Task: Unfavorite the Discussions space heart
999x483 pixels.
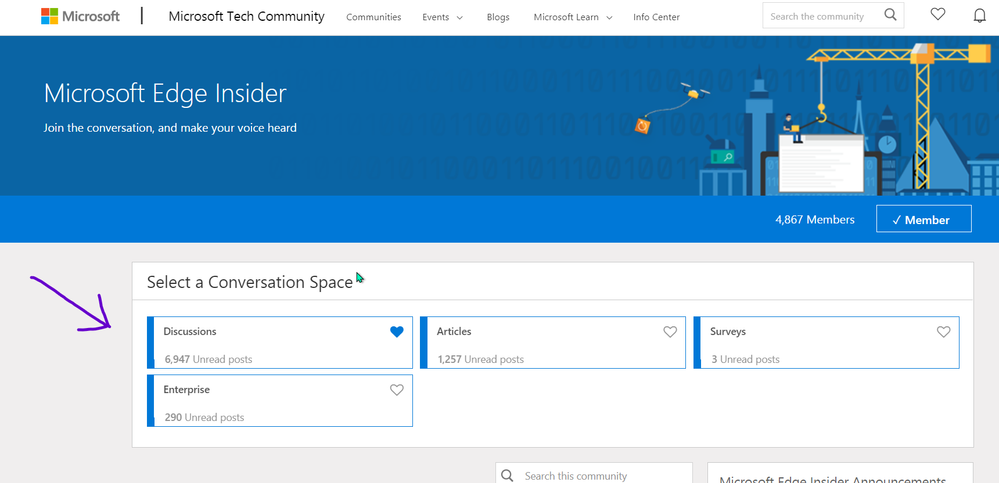Action: pos(397,331)
